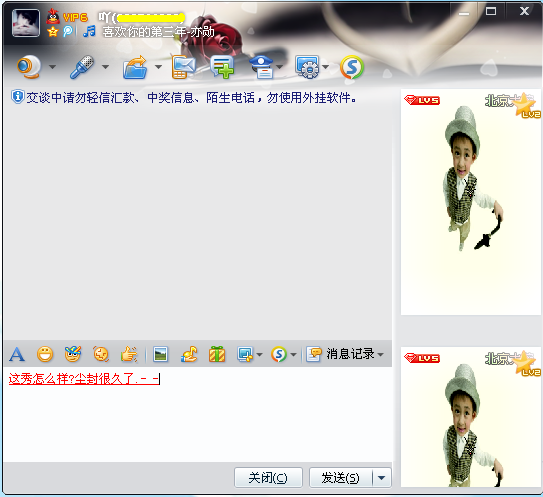Click the music share icon
The image size is (543, 497).
pyautogui.click(x=189, y=354)
